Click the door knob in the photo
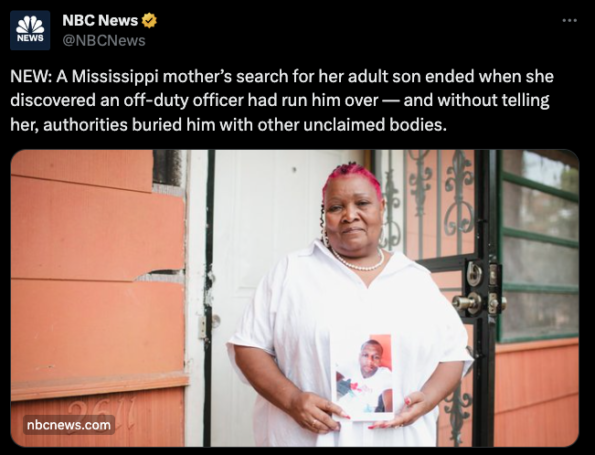 click(466, 303)
